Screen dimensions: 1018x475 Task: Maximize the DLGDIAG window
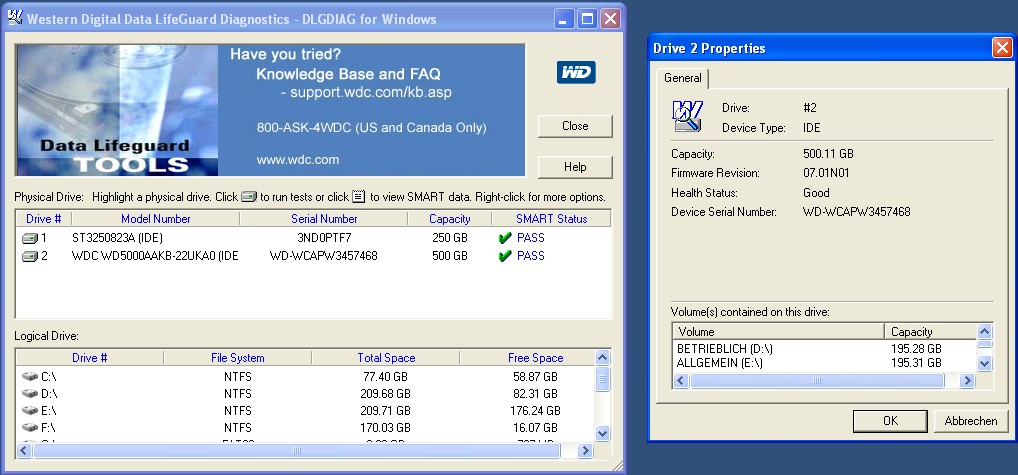(587, 19)
